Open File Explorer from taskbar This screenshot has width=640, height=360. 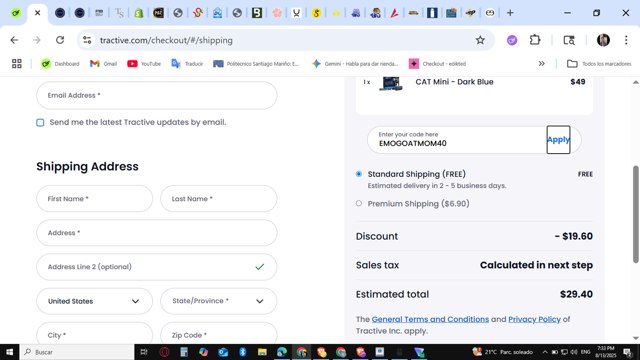tap(262, 352)
